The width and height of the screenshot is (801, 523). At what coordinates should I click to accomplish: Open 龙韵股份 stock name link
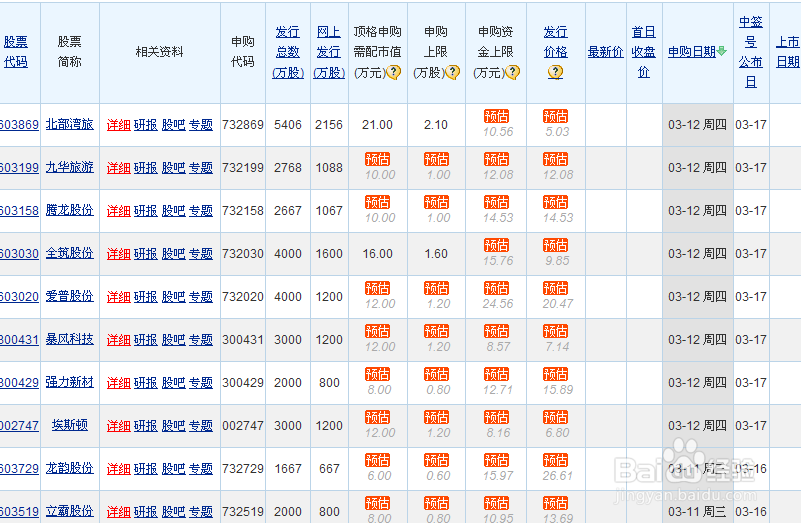[x=69, y=467]
